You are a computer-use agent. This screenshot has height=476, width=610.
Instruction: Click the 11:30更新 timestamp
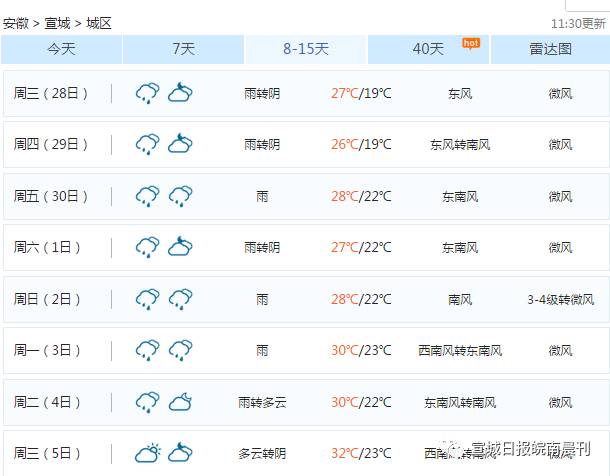578,24
